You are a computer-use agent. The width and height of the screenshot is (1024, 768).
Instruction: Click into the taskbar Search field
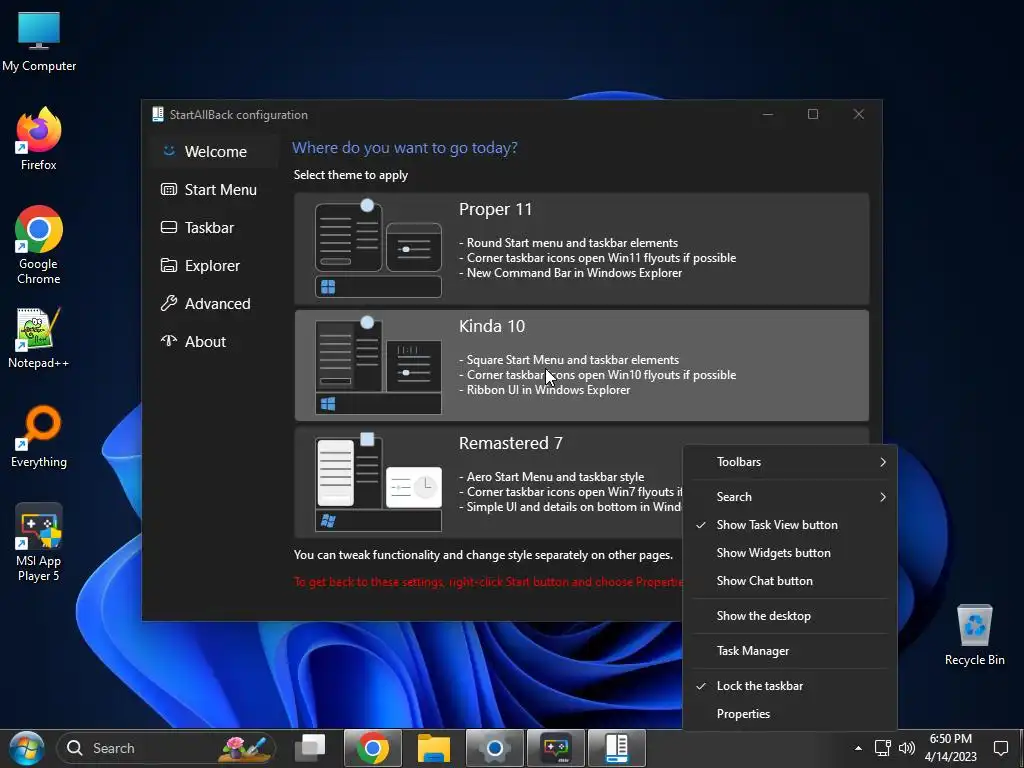point(166,748)
